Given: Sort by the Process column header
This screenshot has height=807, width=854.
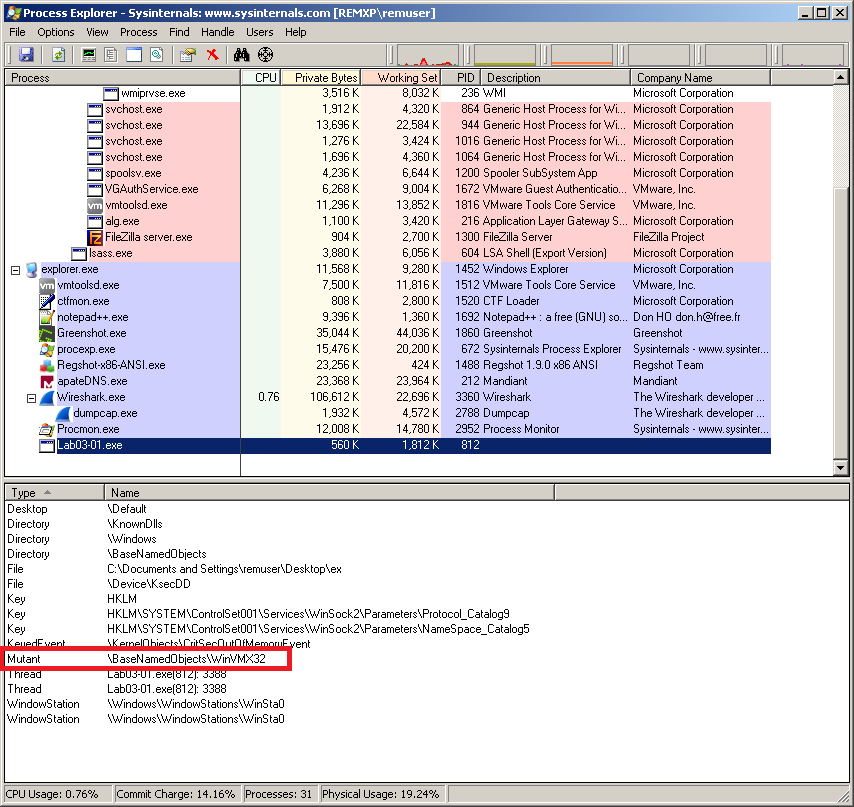Looking at the screenshot, I should [x=123, y=78].
